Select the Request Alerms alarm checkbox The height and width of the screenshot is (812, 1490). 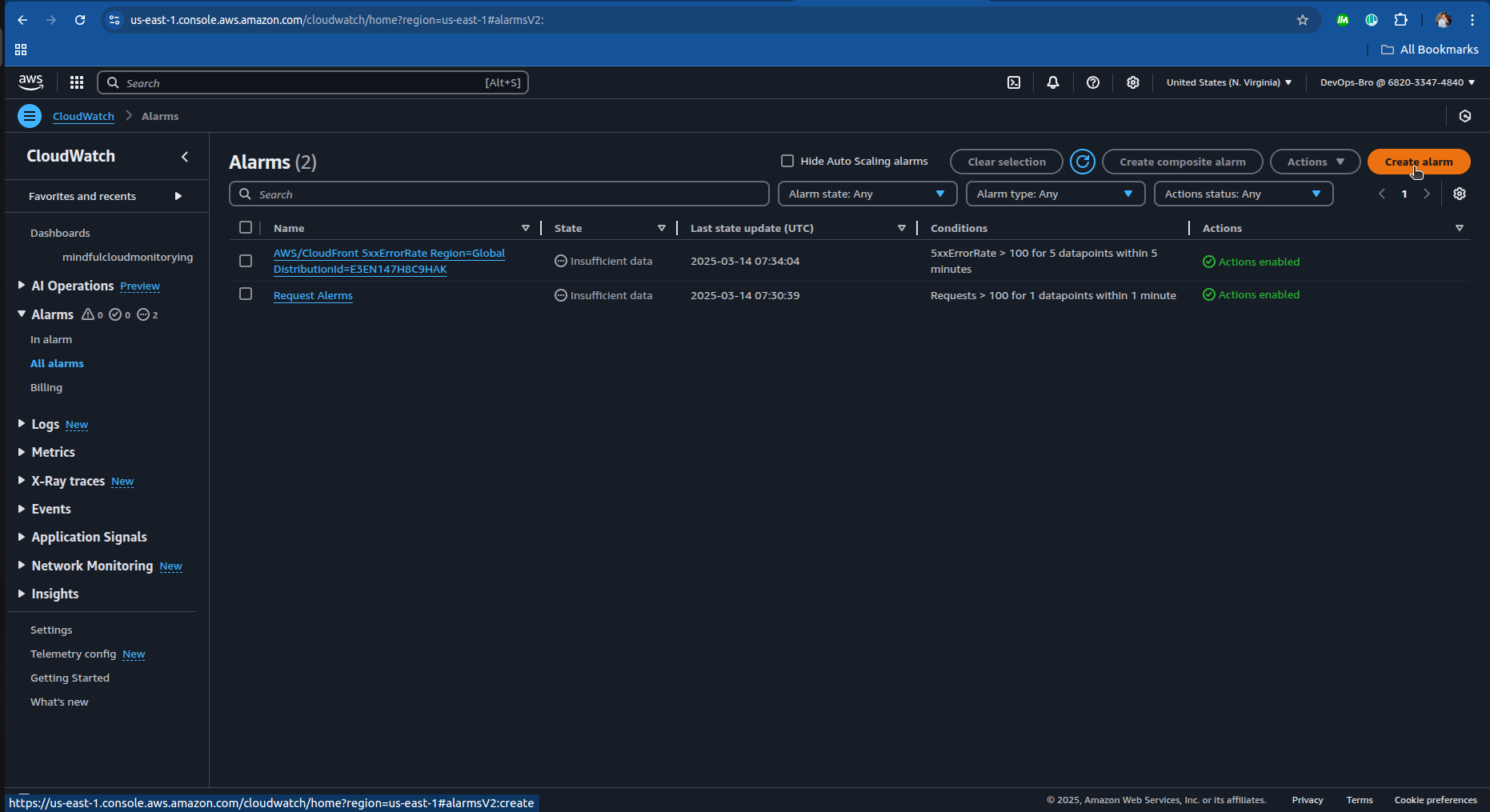point(246,294)
